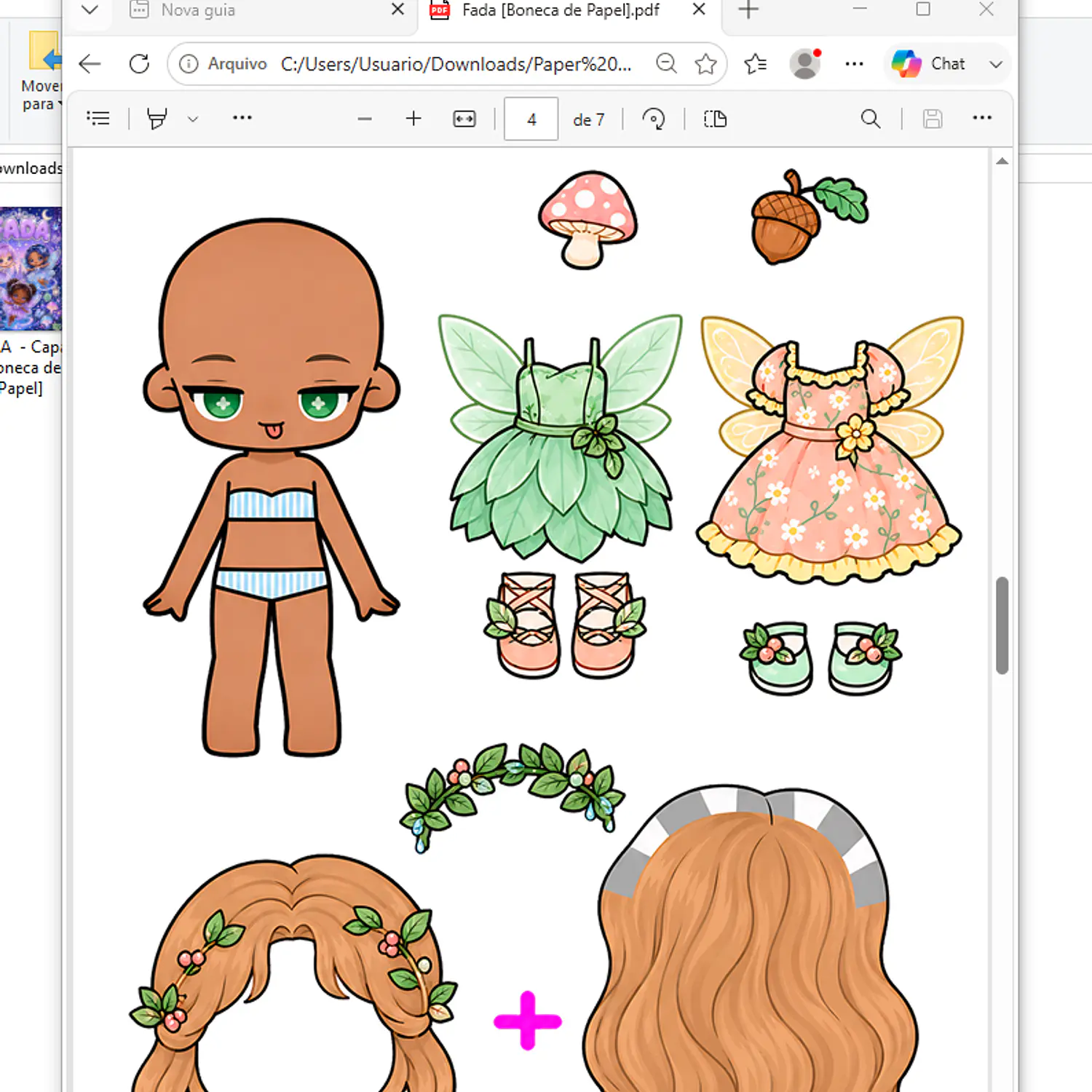Click the green leaf fairy dress
The image size is (1092, 1092).
click(x=560, y=438)
